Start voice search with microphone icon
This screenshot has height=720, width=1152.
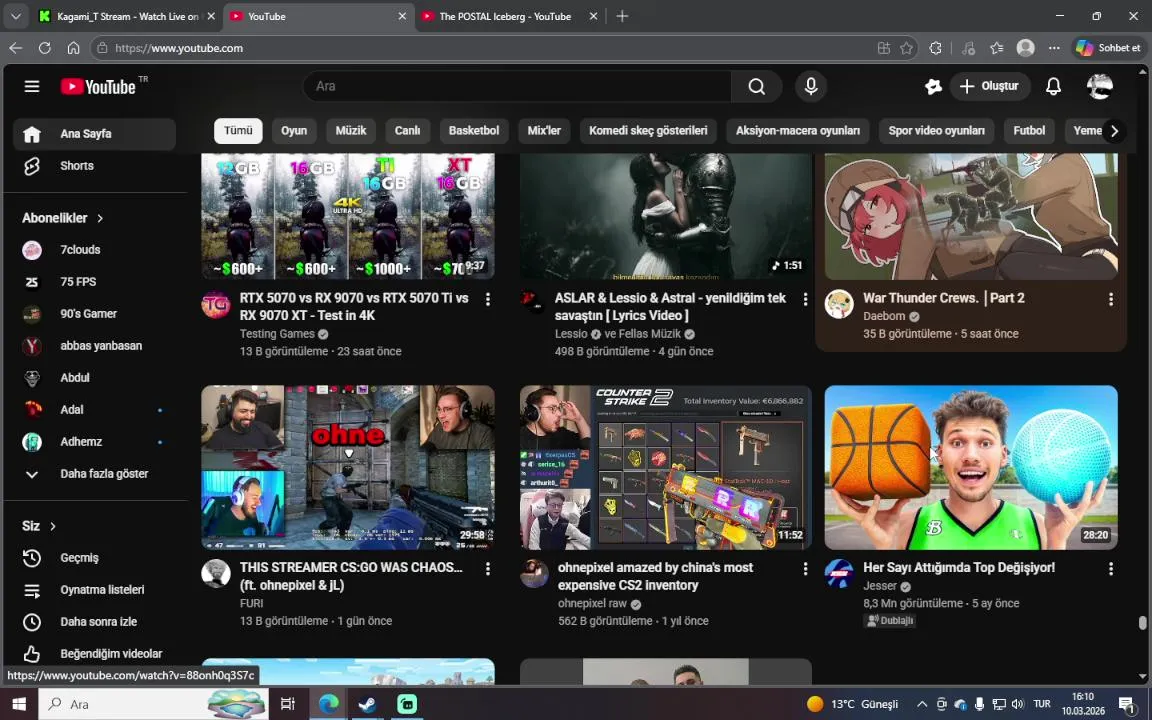tap(811, 87)
